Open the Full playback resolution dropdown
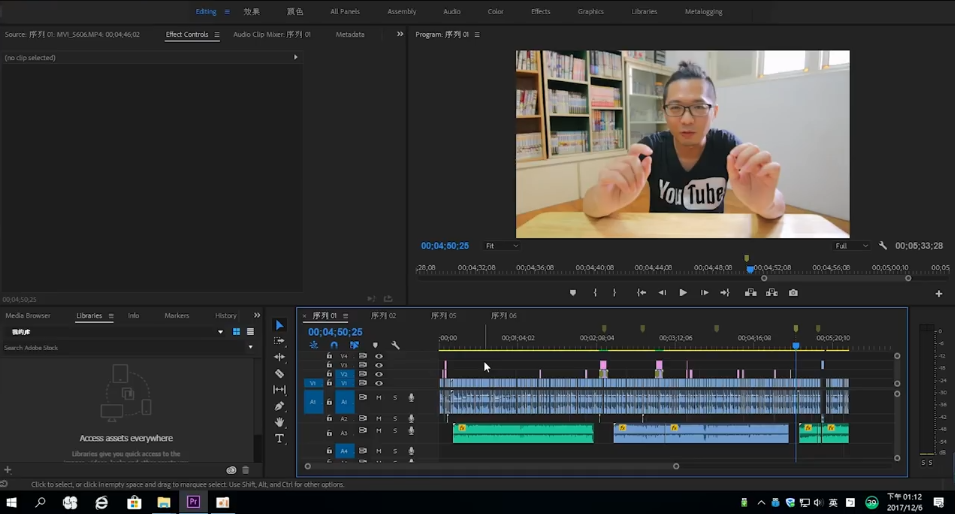Image resolution: width=955 pixels, height=514 pixels. point(852,246)
